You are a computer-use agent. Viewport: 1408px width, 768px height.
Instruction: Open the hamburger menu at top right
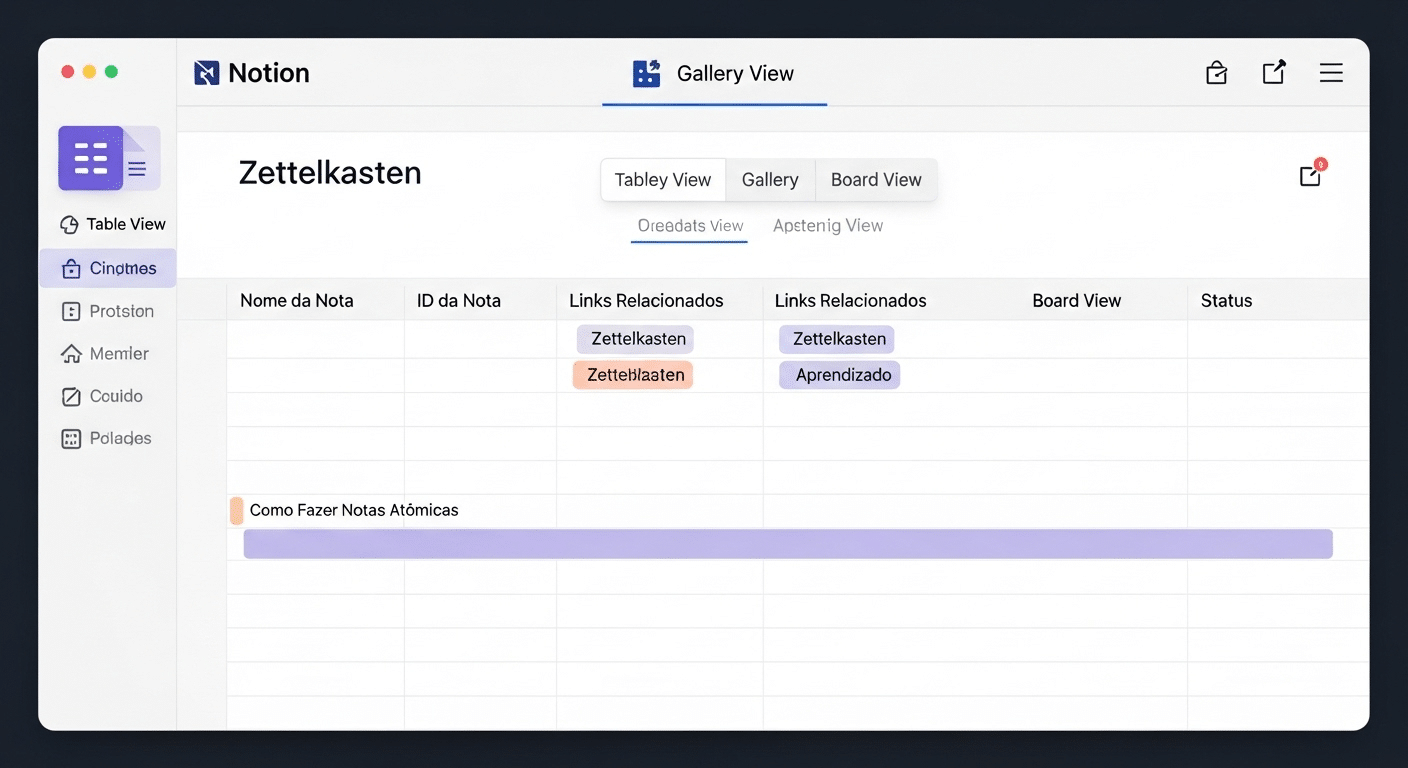[x=1331, y=72]
